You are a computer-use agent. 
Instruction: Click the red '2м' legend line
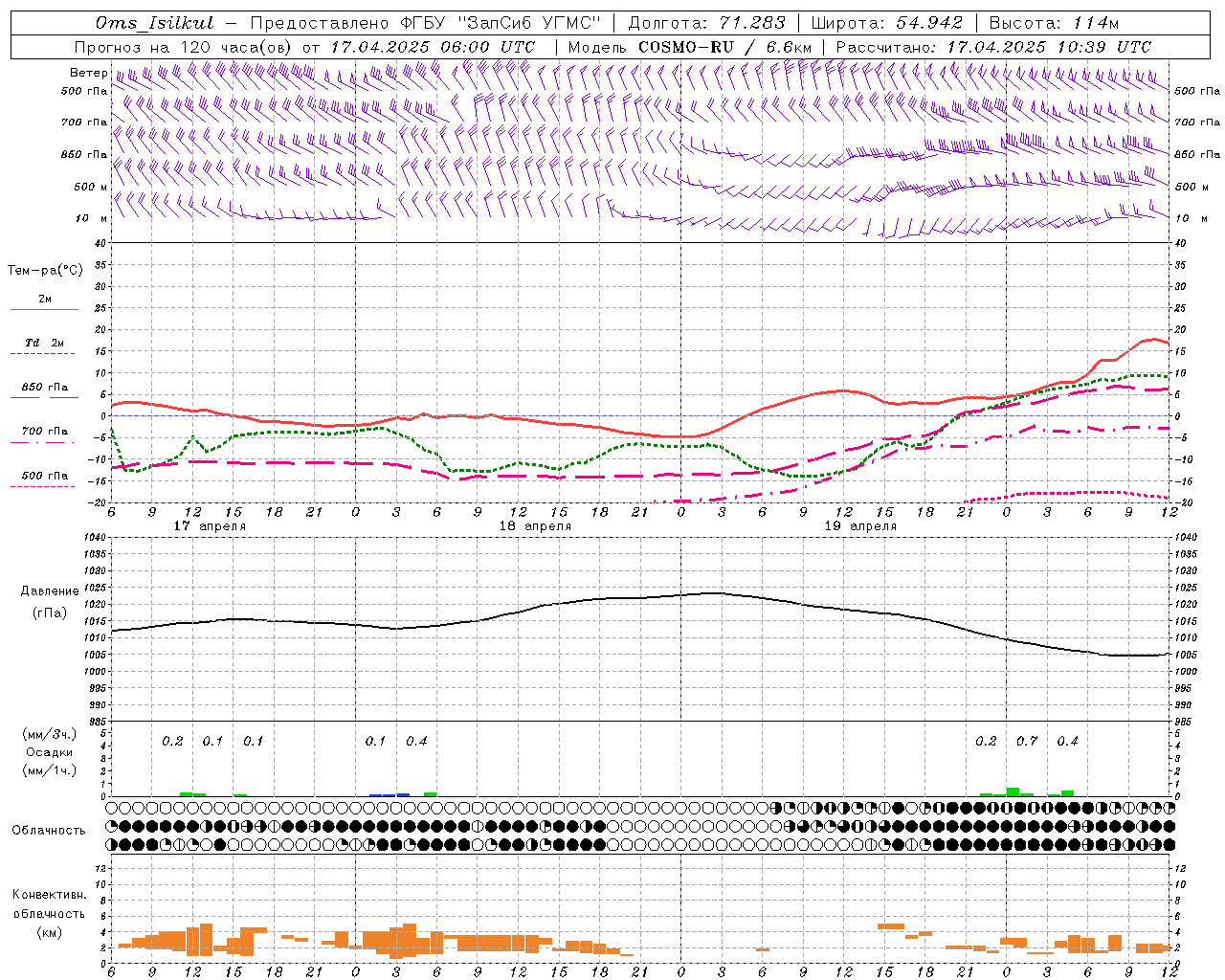point(45,309)
